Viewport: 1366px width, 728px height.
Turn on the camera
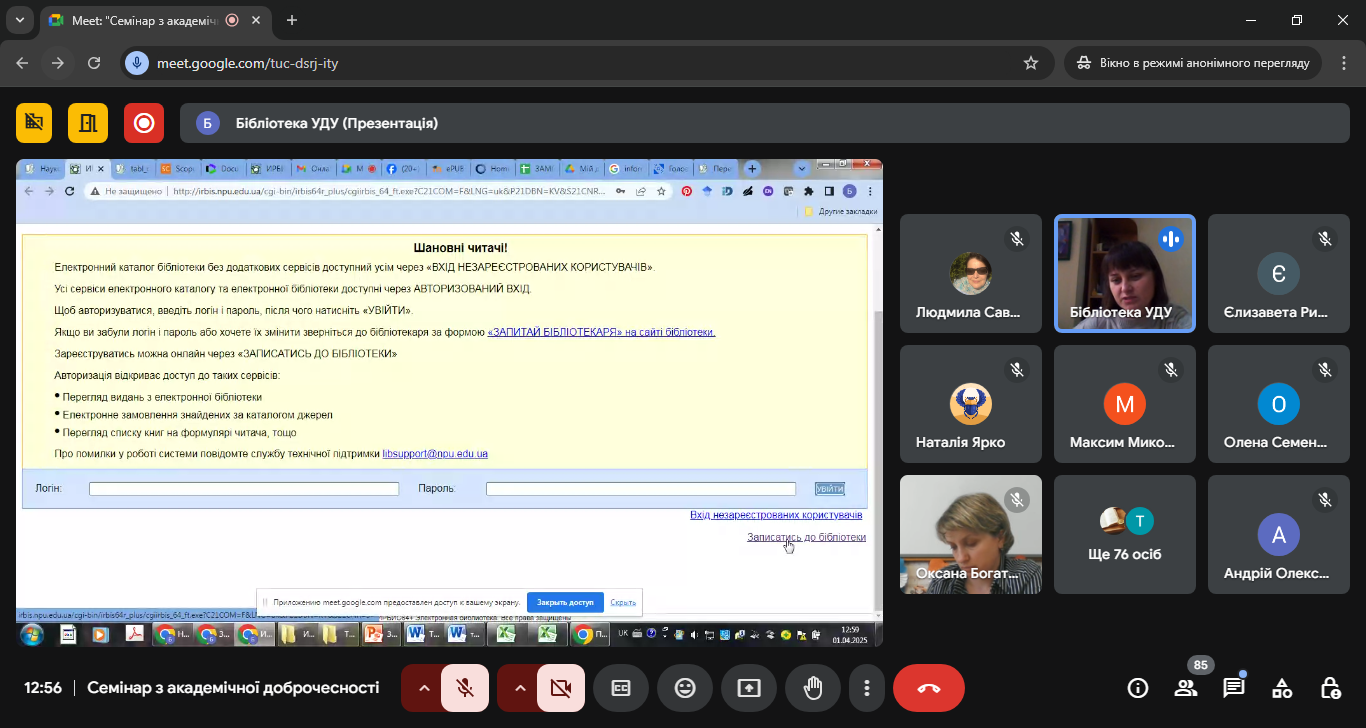point(561,688)
